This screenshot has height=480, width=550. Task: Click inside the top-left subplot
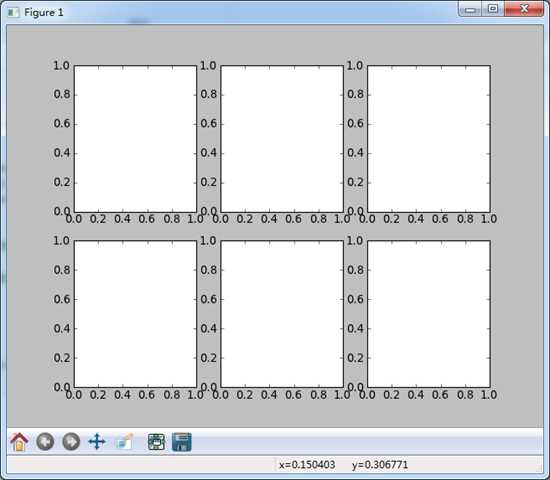(x=135, y=139)
